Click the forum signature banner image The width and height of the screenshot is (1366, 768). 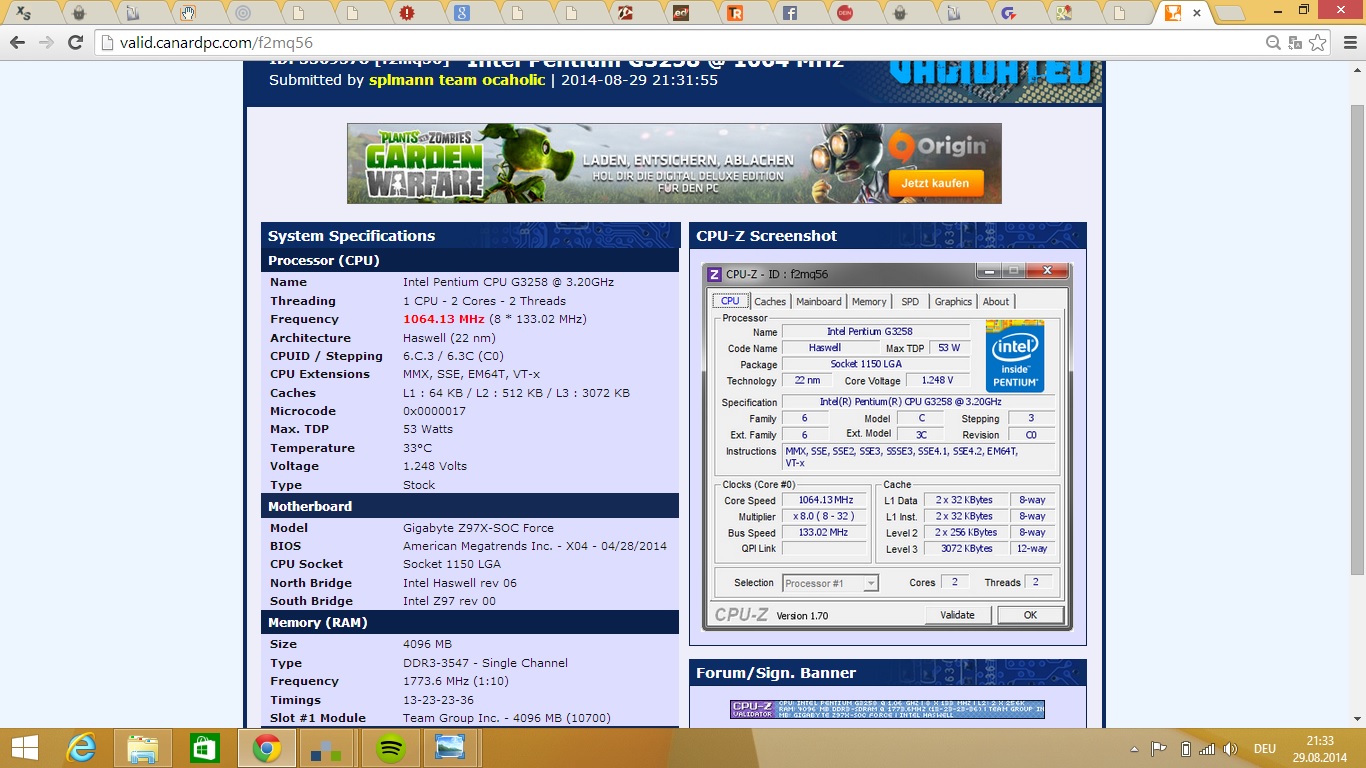click(887, 709)
